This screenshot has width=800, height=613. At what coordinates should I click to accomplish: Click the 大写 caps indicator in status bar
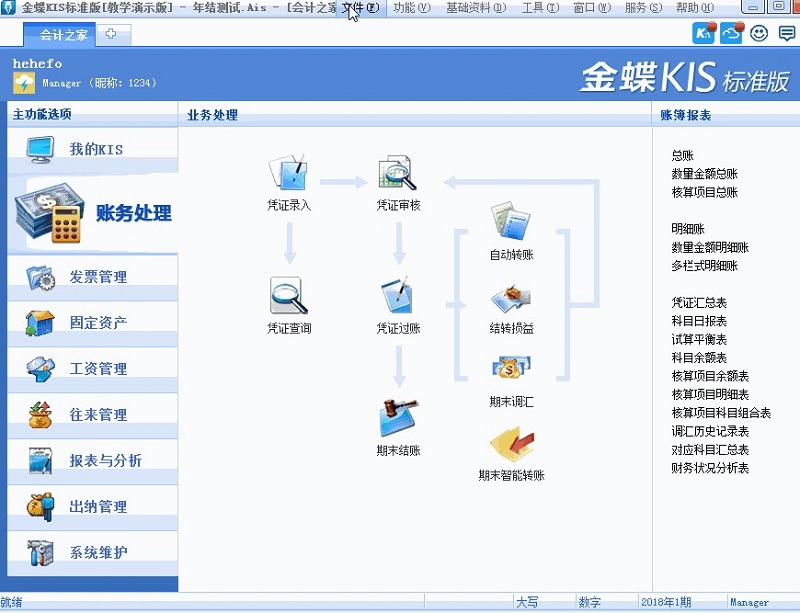click(x=527, y=602)
